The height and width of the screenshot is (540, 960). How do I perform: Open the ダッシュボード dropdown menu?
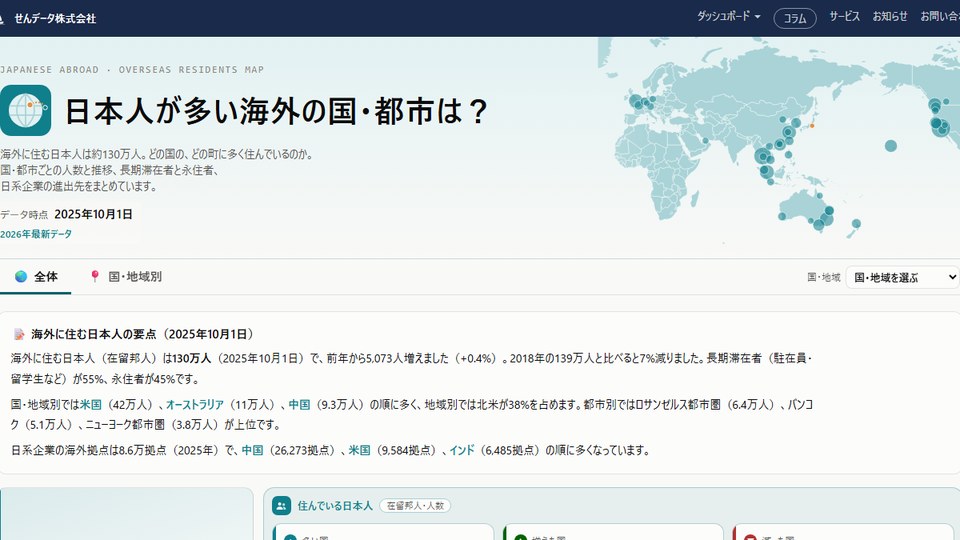(x=729, y=17)
